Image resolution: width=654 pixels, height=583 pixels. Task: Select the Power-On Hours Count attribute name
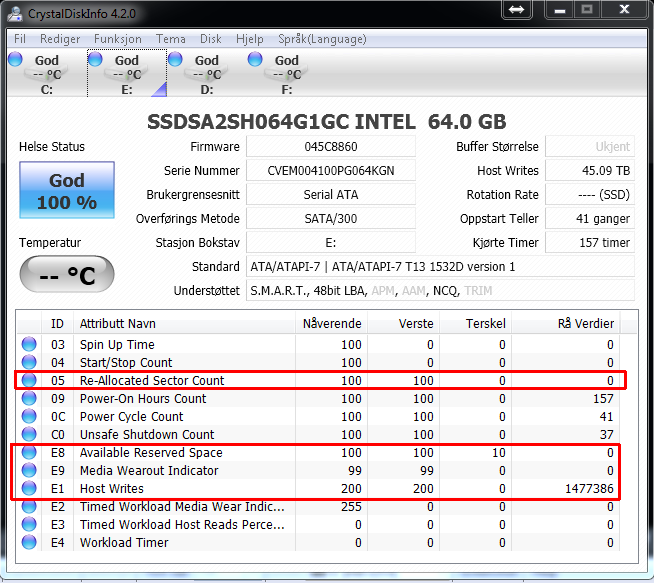[x=143, y=398]
